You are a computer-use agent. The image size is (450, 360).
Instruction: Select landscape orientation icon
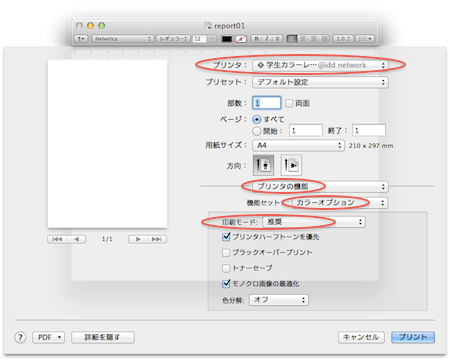pyautogui.click(x=291, y=165)
